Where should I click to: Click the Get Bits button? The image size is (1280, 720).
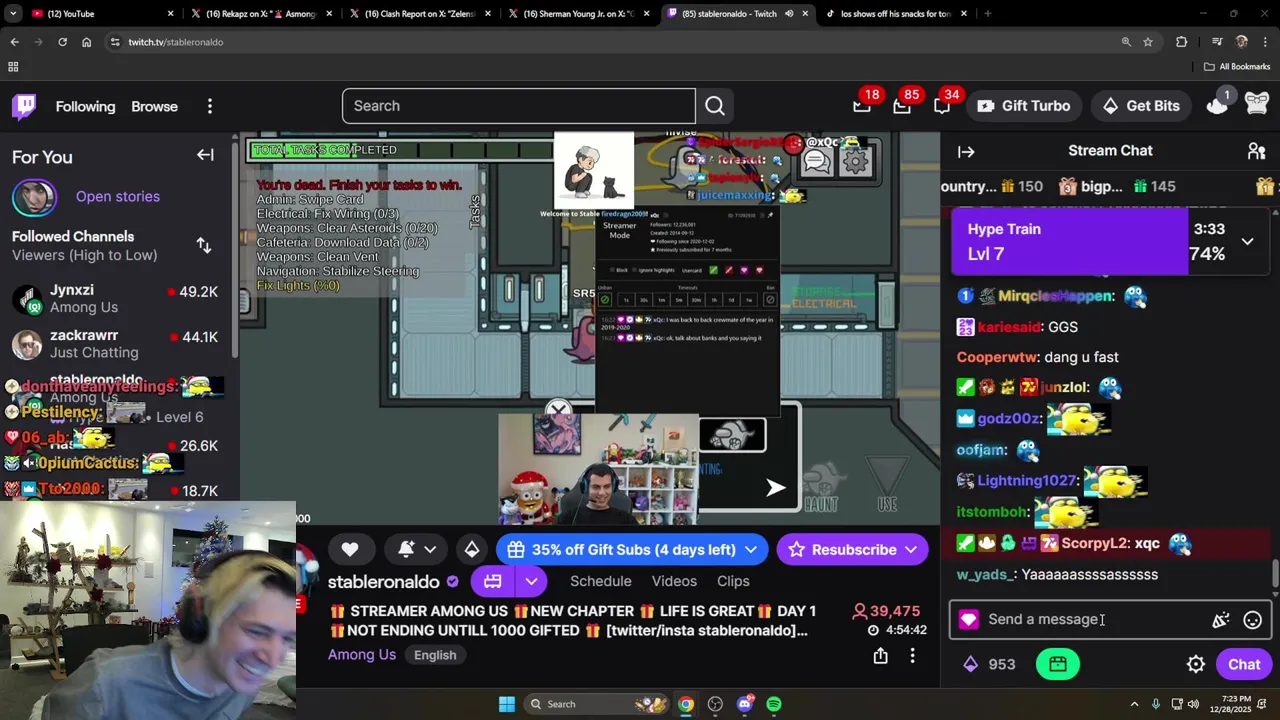tap(1141, 106)
